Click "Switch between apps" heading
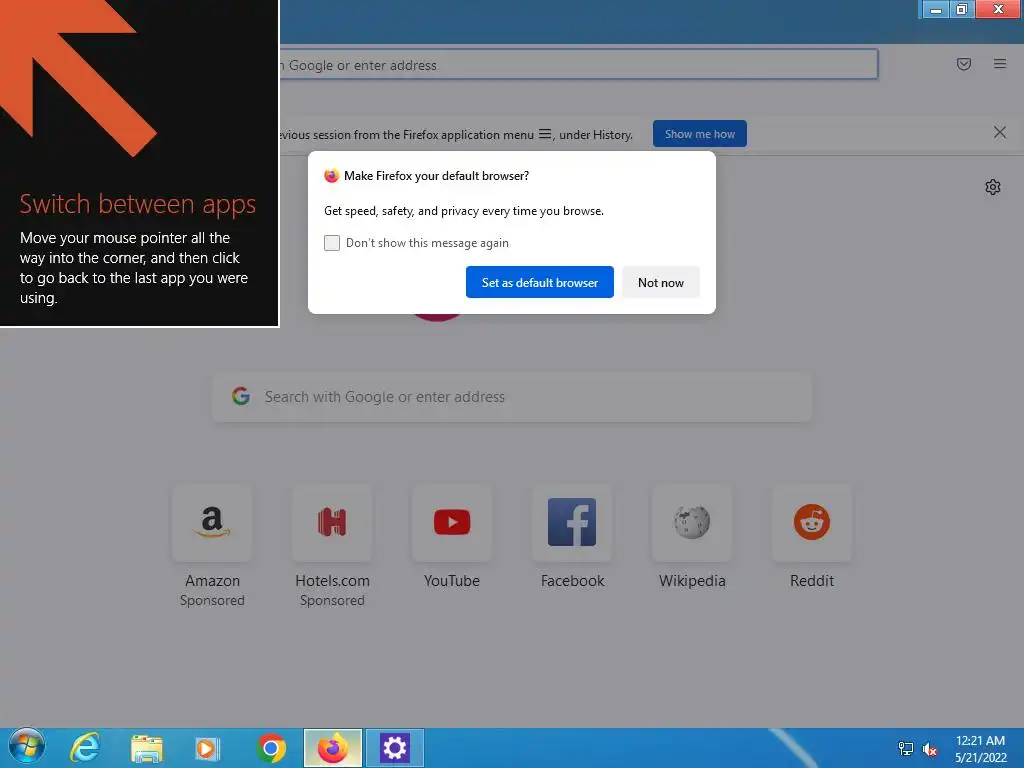The image size is (1024, 768). coord(138,204)
